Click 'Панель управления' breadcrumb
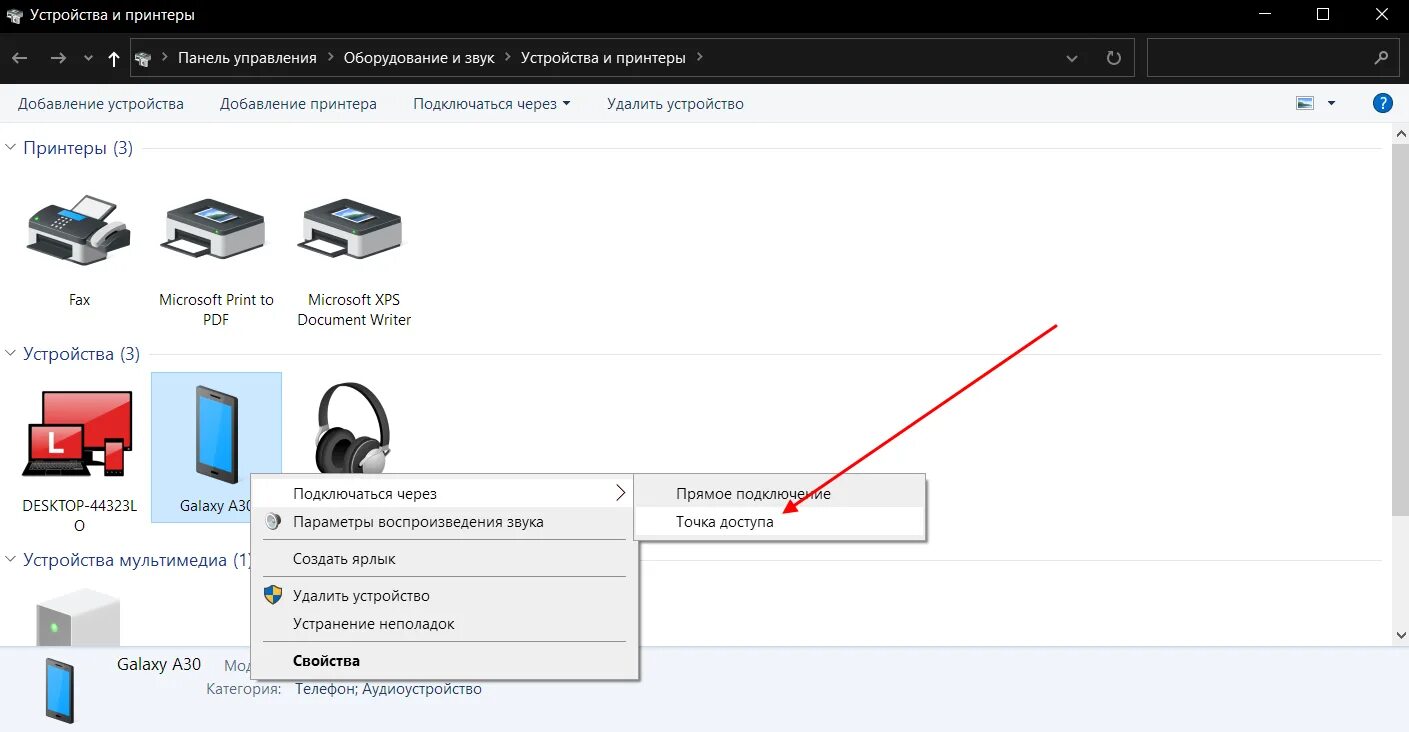This screenshot has height=732, width=1409. point(247,58)
